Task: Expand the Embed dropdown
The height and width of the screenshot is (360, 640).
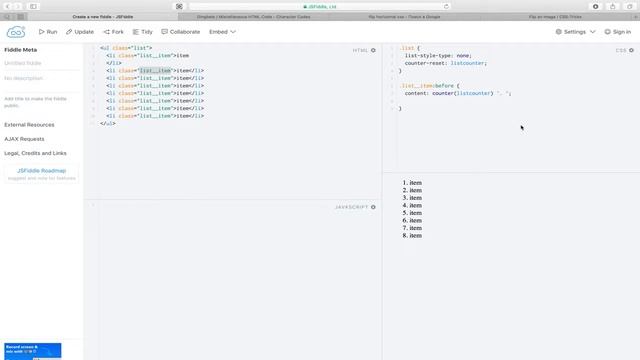Action: [x=222, y=32]
